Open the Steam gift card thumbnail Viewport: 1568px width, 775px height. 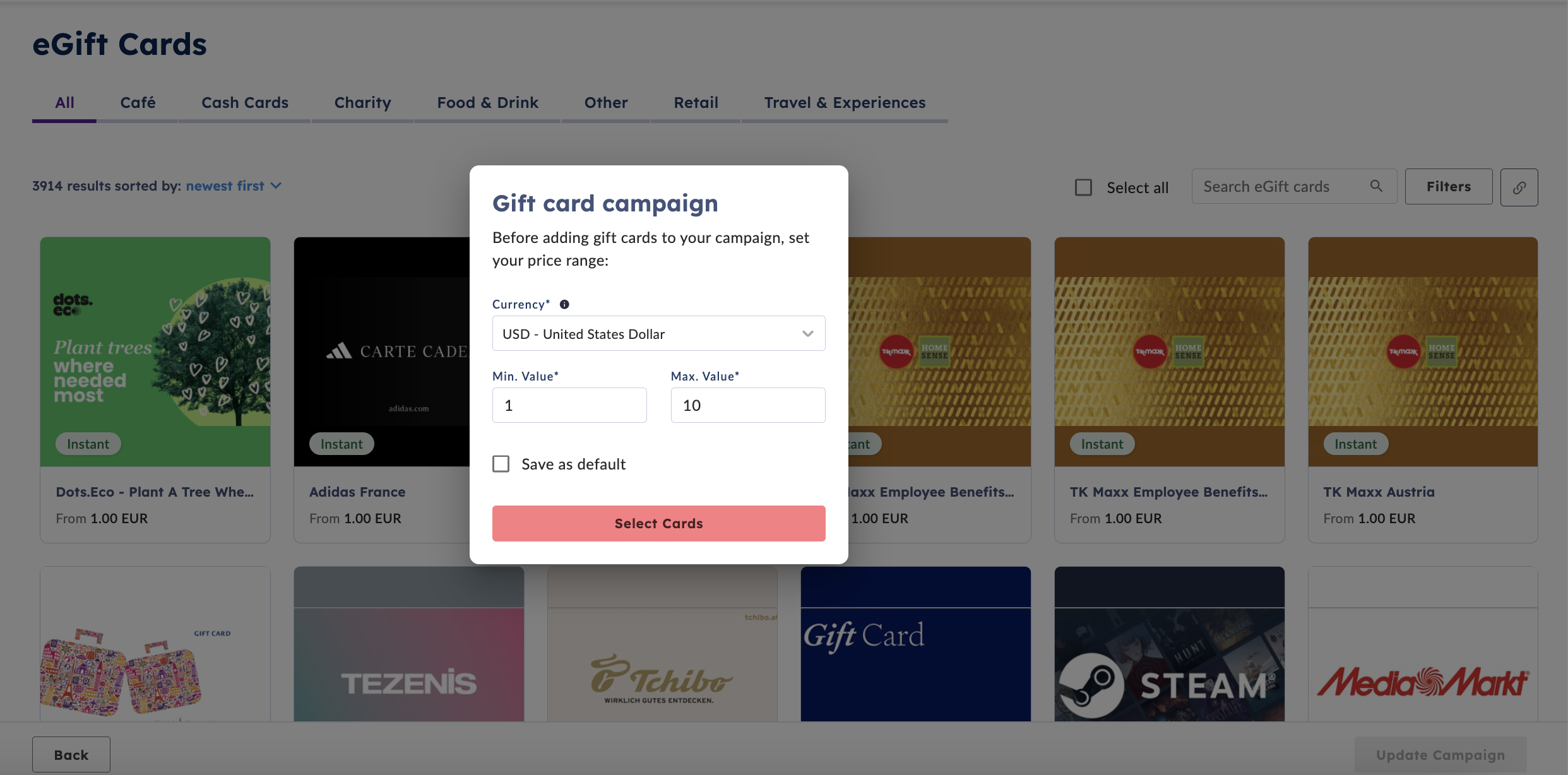(1169, 644)
